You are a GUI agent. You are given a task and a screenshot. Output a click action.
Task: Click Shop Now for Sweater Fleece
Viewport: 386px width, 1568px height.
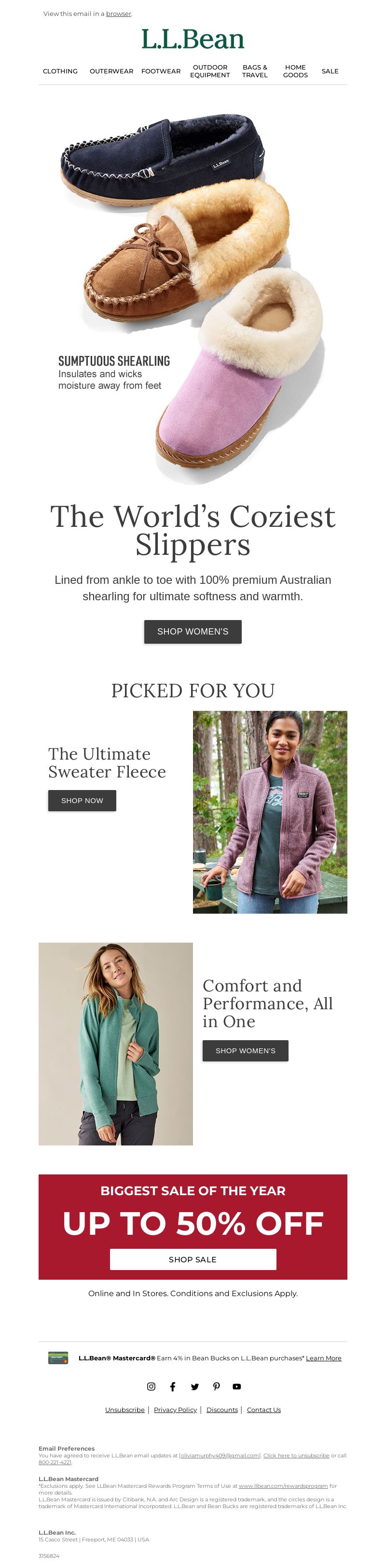tap(82, 801)
